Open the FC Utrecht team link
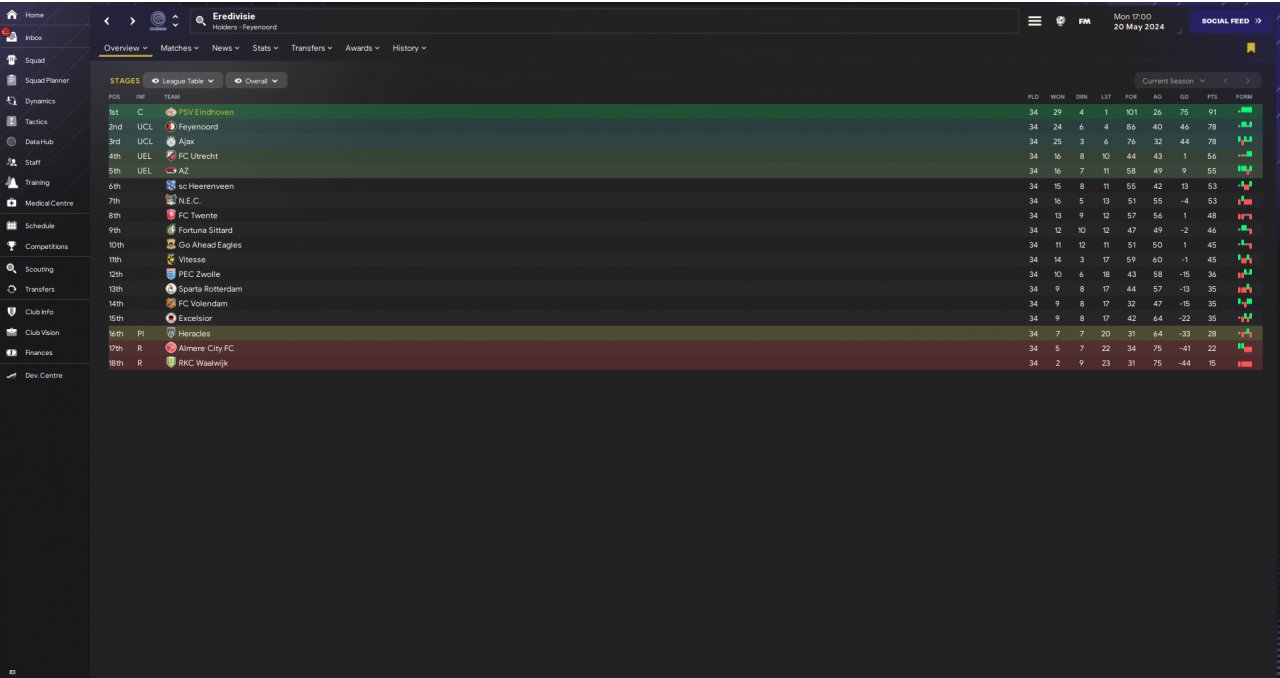Image resolution: width=1280 pixels, height=678 pixels. (198, 156)
